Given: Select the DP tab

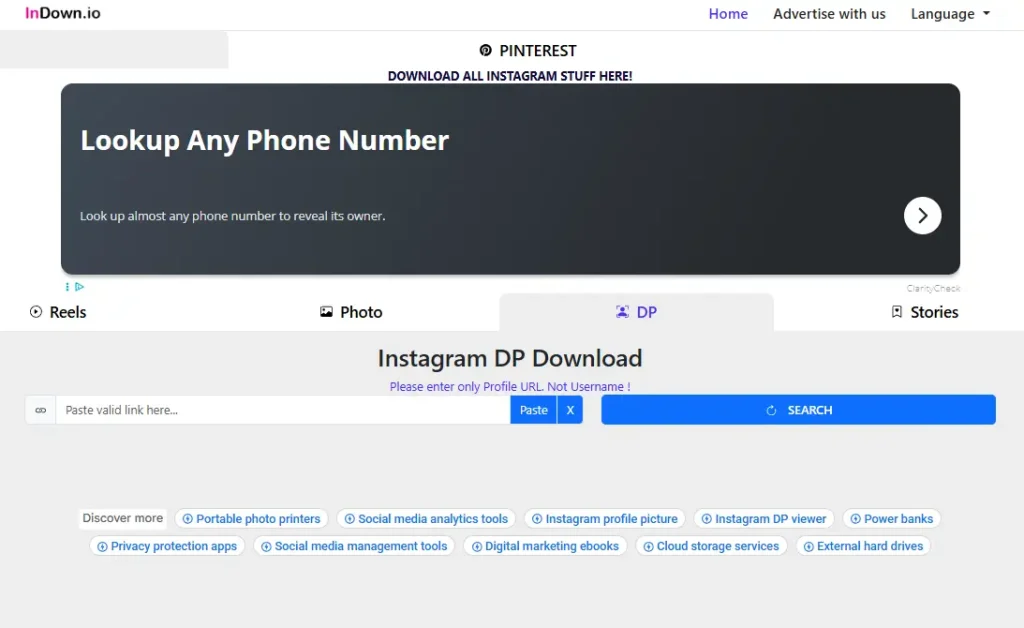Looking at the screenshot, I should point(636,312).
